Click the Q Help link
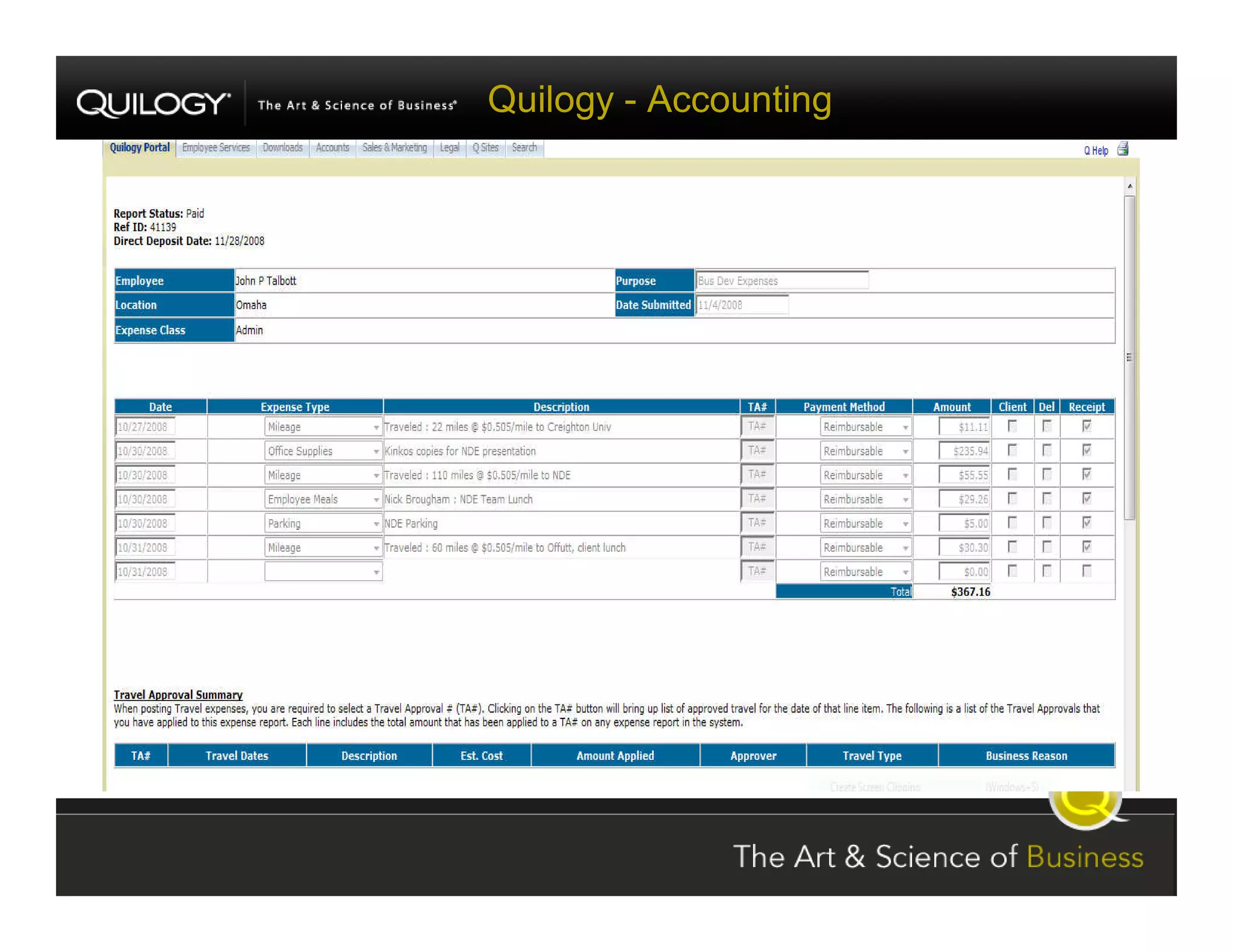Screen dimensions: 1233x952 click(1096, 150)
